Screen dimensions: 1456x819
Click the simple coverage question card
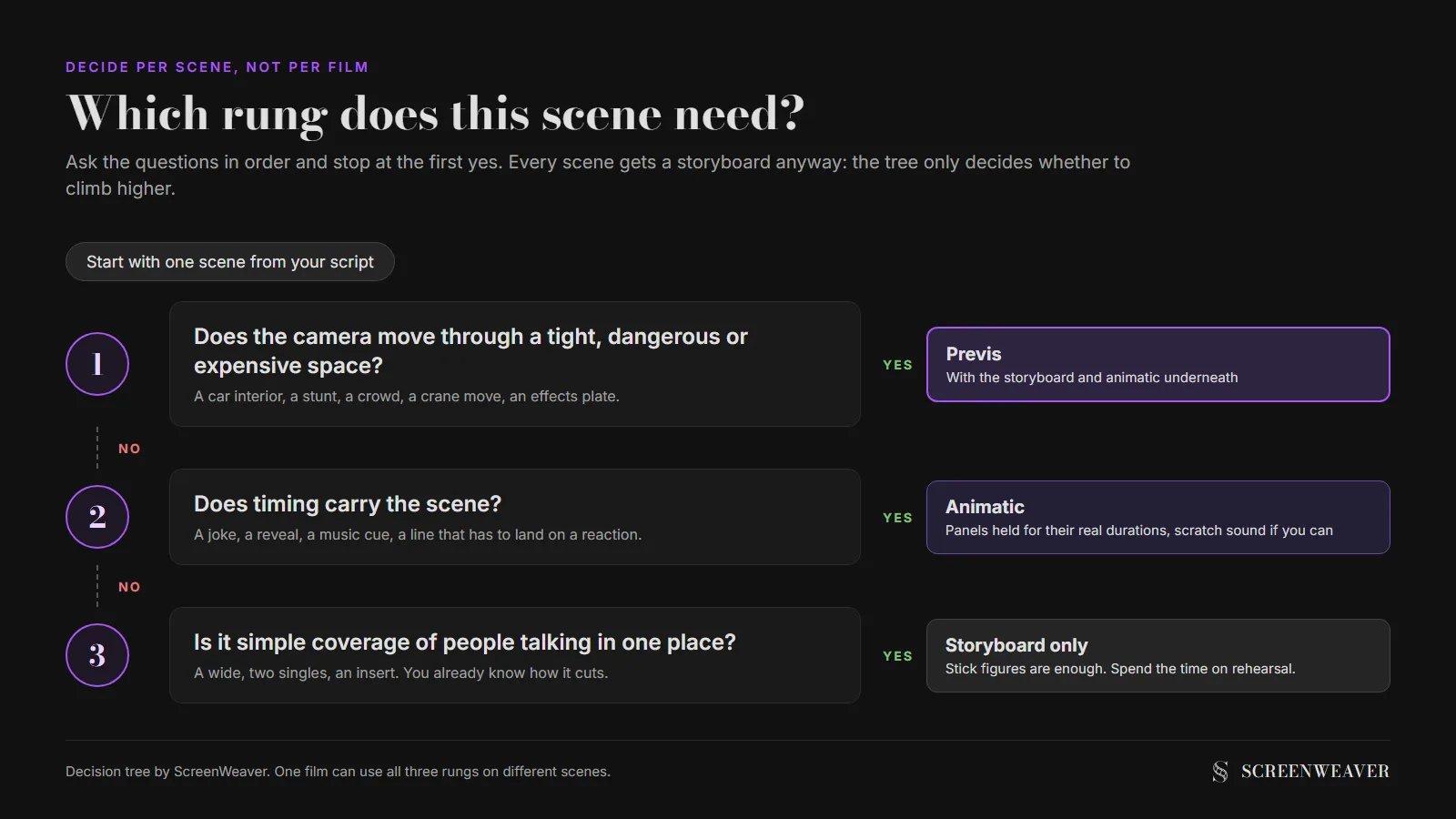[x=515, y=655]
